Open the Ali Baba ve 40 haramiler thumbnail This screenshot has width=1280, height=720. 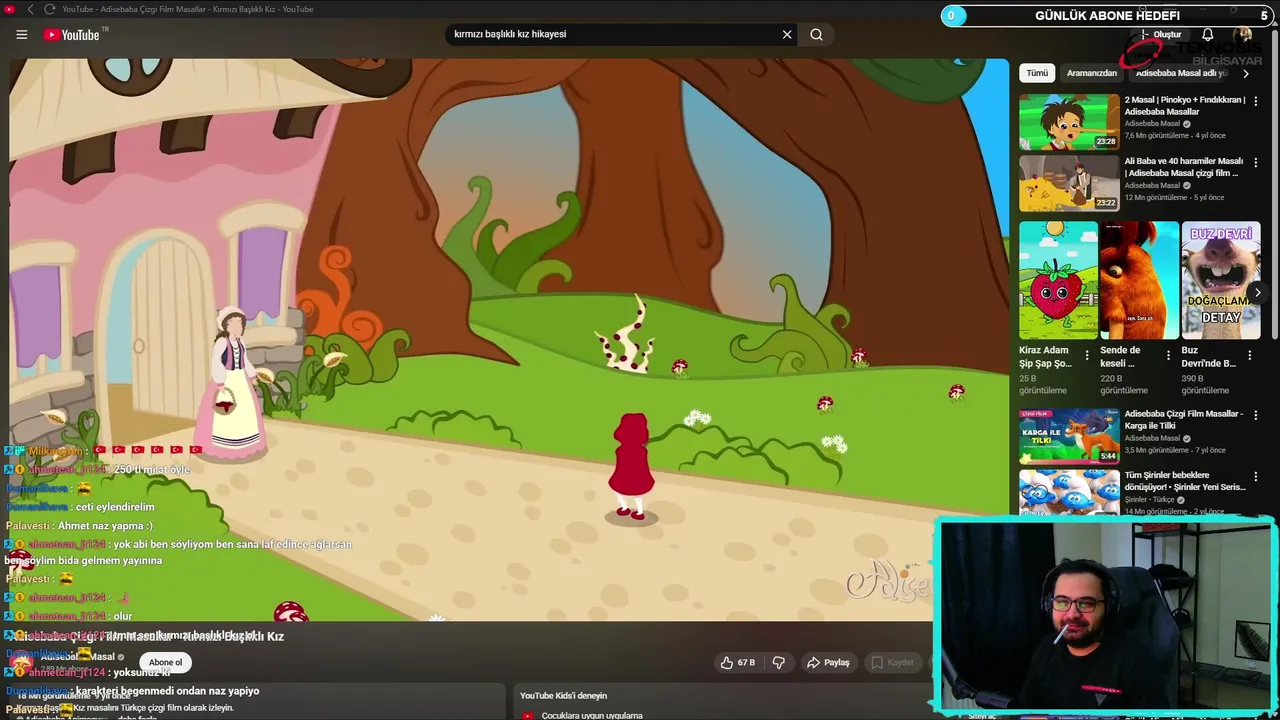pos(1069,183)
